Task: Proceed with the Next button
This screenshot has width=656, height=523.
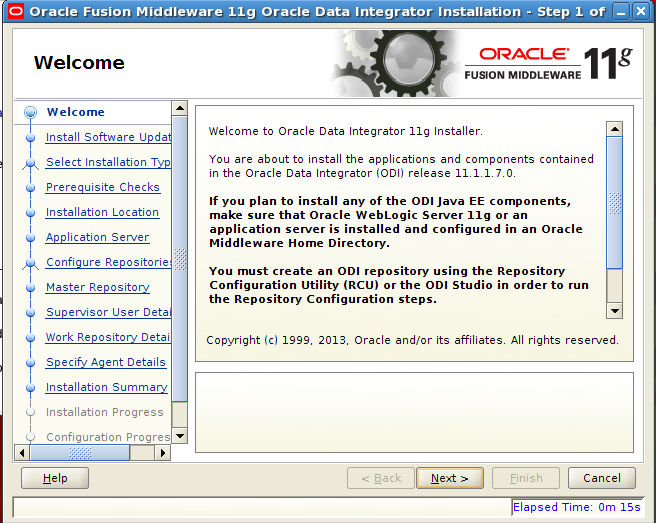Action: 450,478
